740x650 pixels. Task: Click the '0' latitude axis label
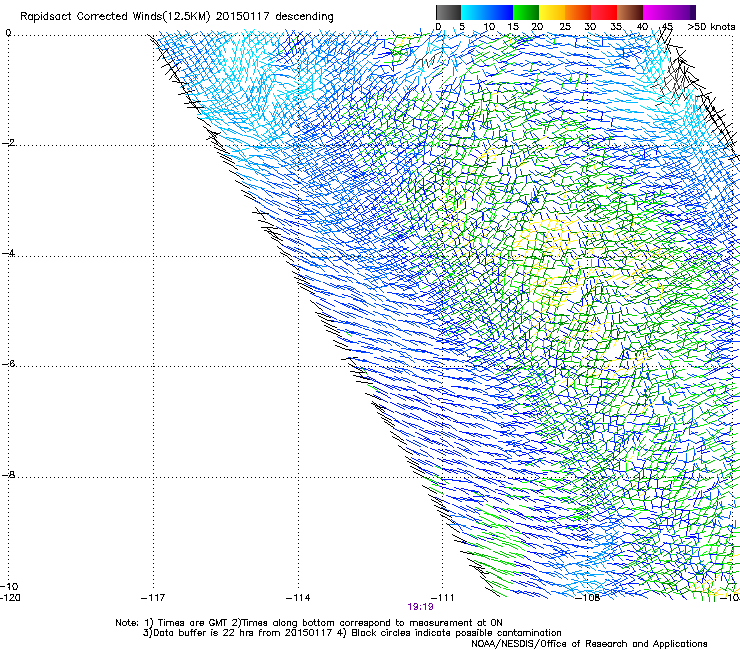click(x=8, y=33)
